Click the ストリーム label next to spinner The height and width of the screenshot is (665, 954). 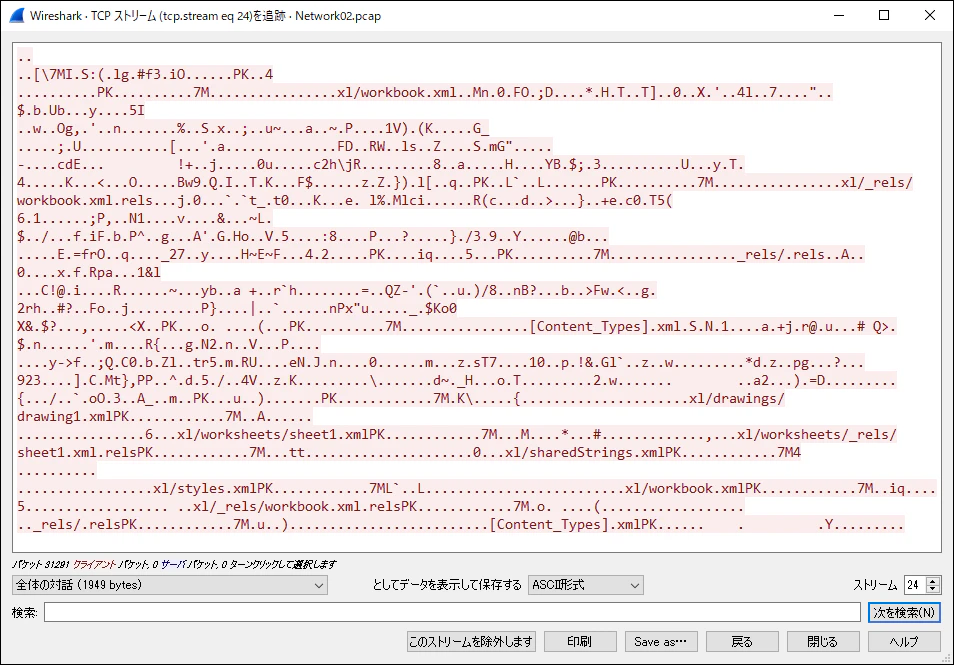pos(875,585)
